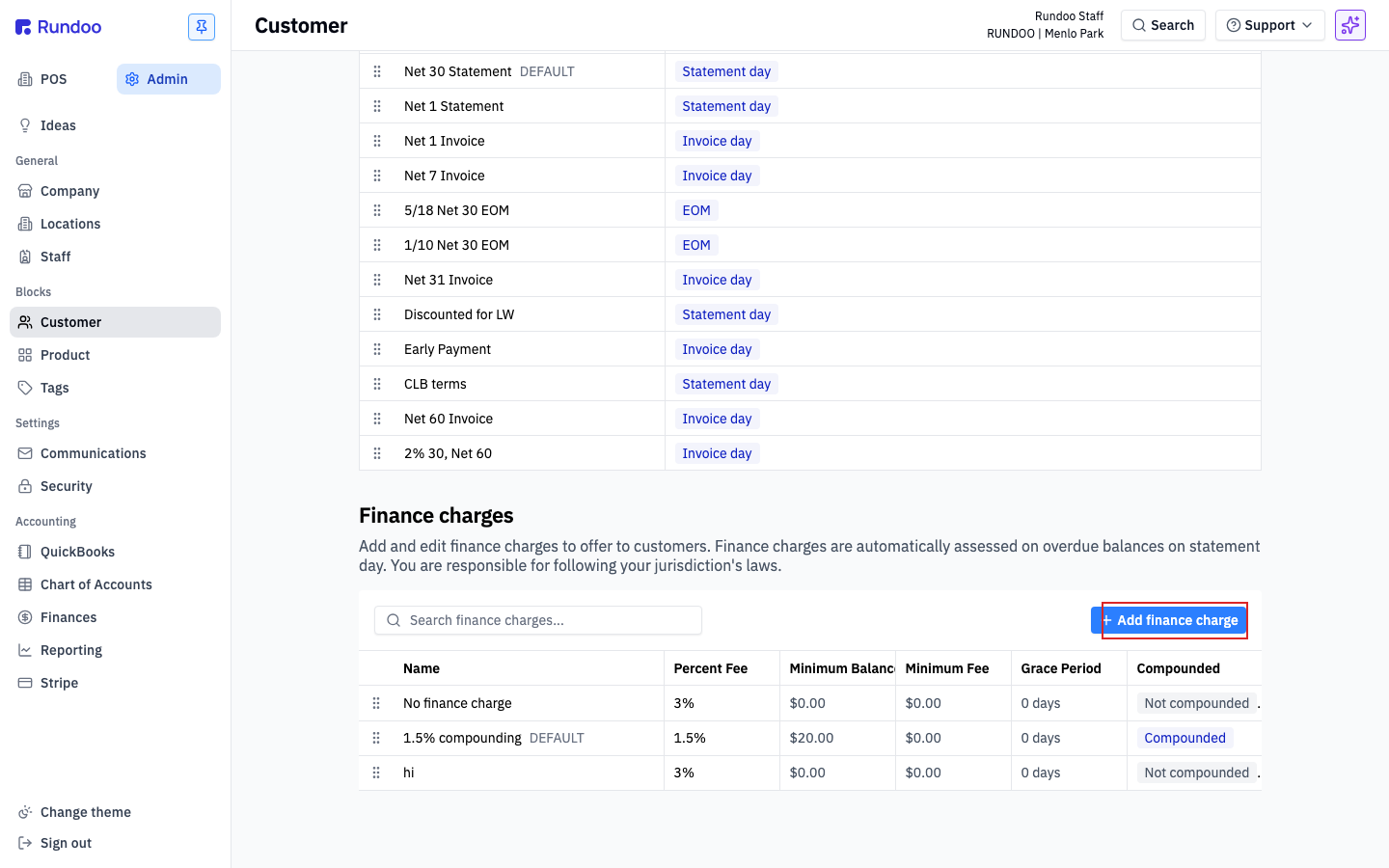1389x868 pixels.
Task: Click the drag handle for 5/18 Net 30 EOM
Action: 377,210
